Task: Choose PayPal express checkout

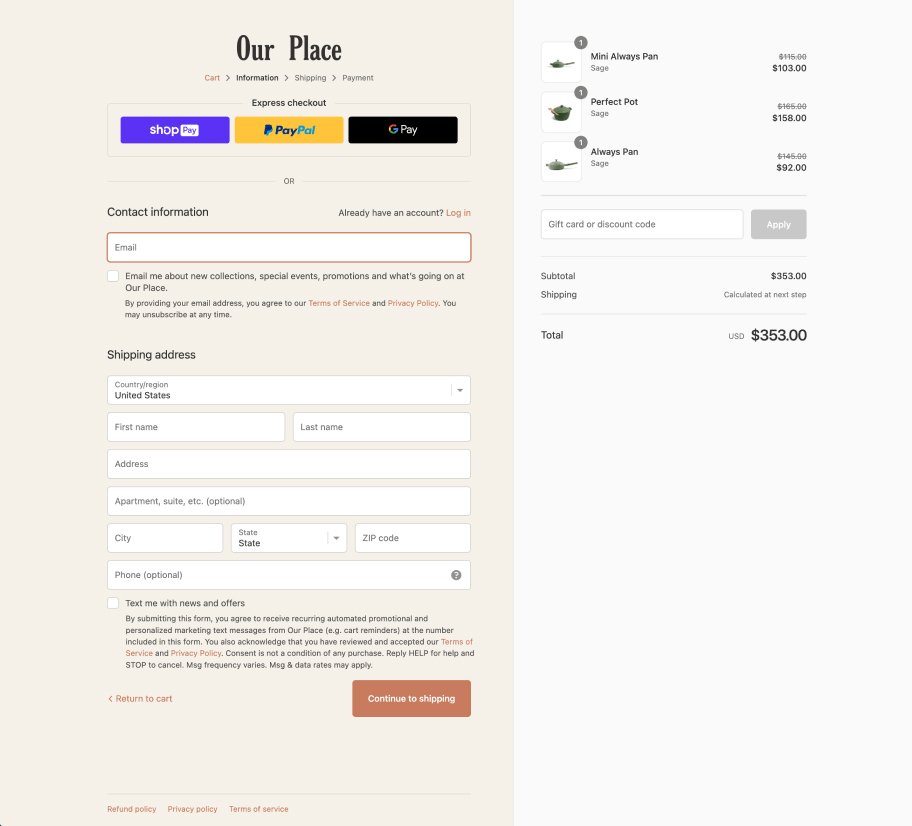Action: pyautogui.click(x=289, y=130)
